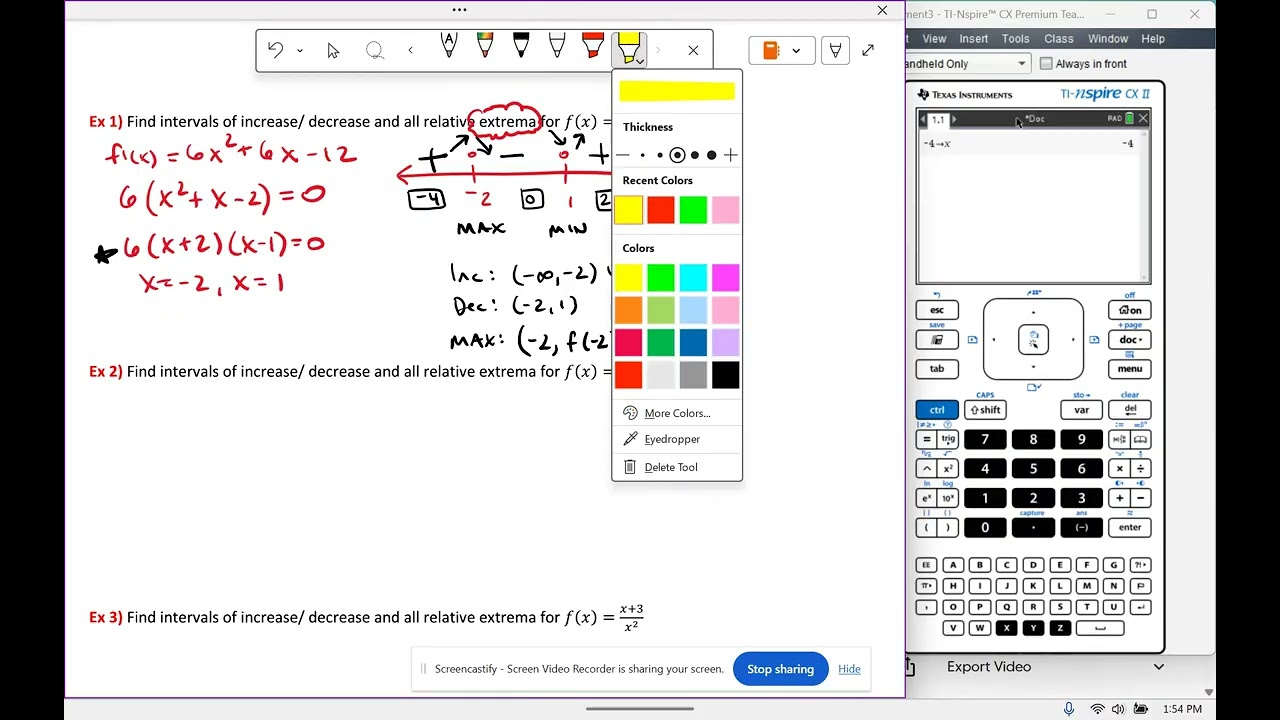The height and width of the screenshot is (720, 1280).
Task: Click the undo arrow in pen toolbar
Action: tap(275, 50)
